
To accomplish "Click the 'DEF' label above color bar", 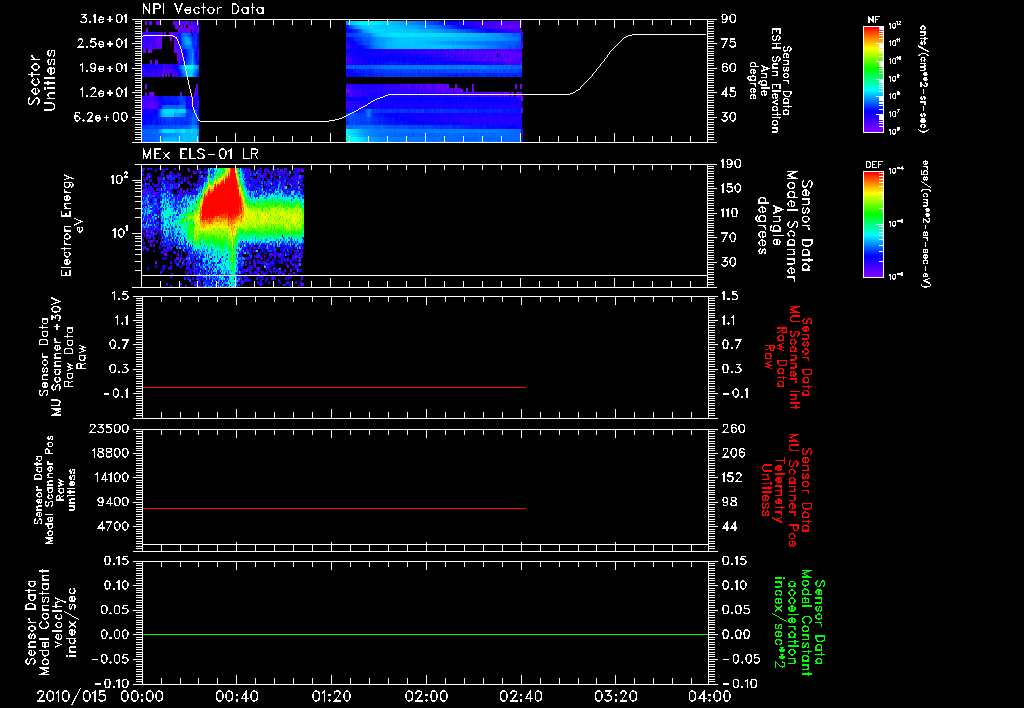I will pyautogui.click(x=874, y=165).
